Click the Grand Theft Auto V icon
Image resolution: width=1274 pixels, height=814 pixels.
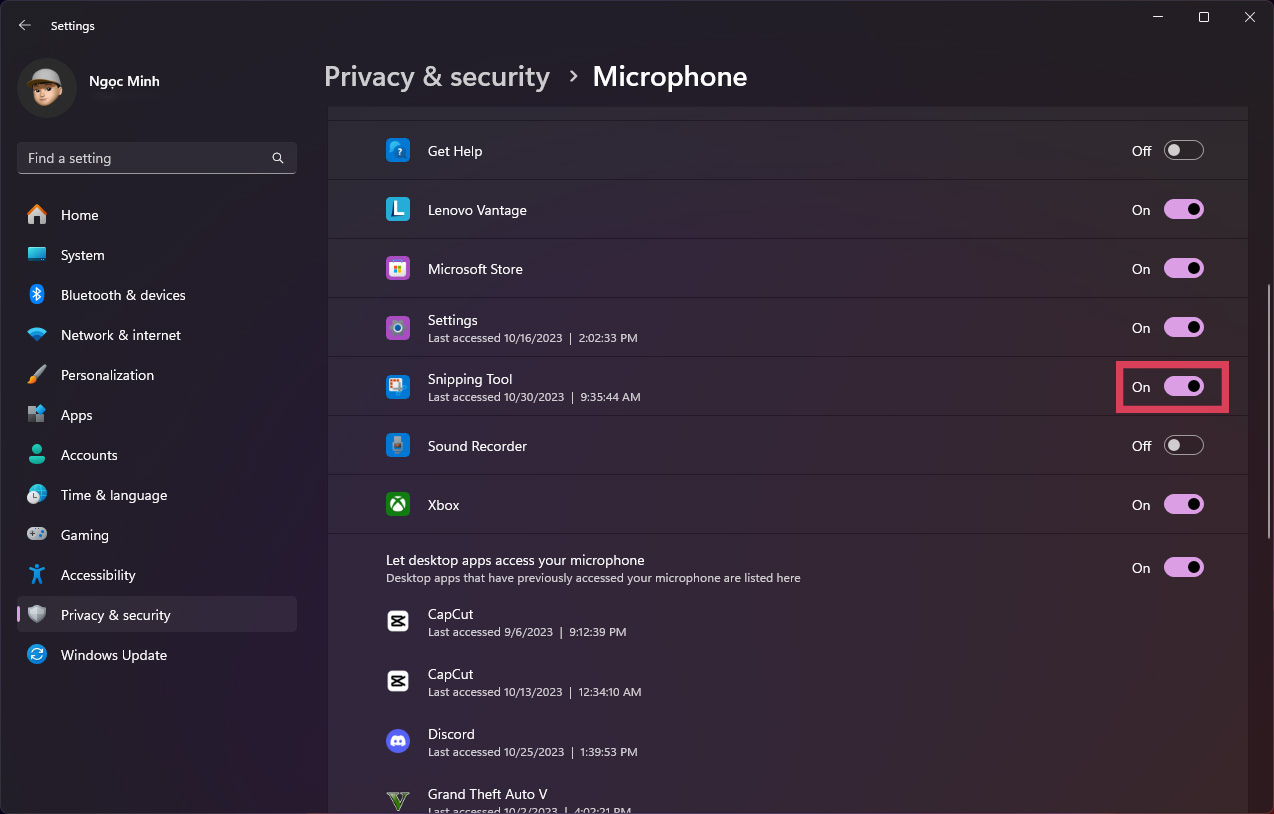[x=398, y=801]
